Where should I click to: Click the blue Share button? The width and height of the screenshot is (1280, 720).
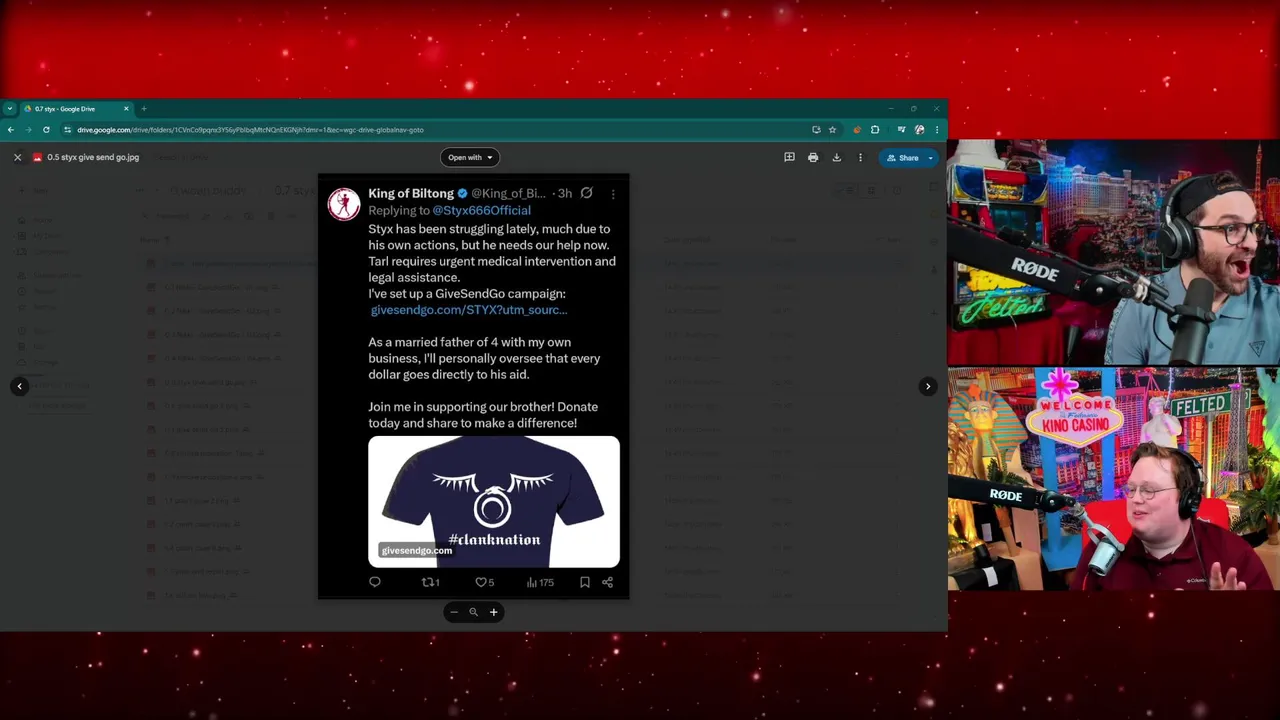902,157
